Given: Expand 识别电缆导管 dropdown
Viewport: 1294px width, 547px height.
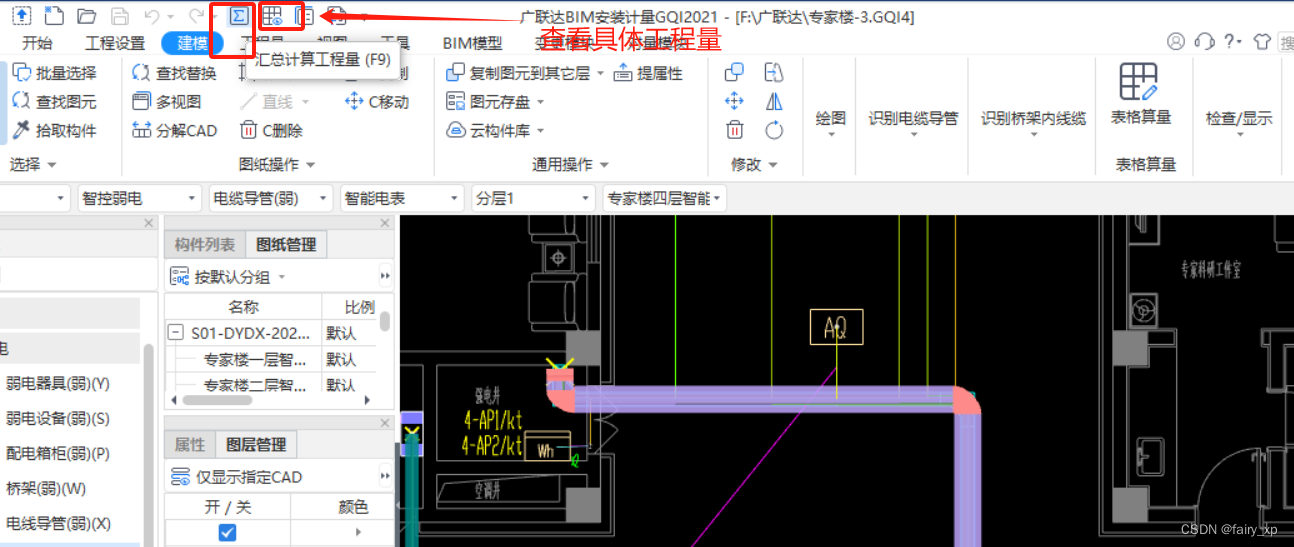Looking at the screenshot, I should pyautogui.click(x=913, y=136).
